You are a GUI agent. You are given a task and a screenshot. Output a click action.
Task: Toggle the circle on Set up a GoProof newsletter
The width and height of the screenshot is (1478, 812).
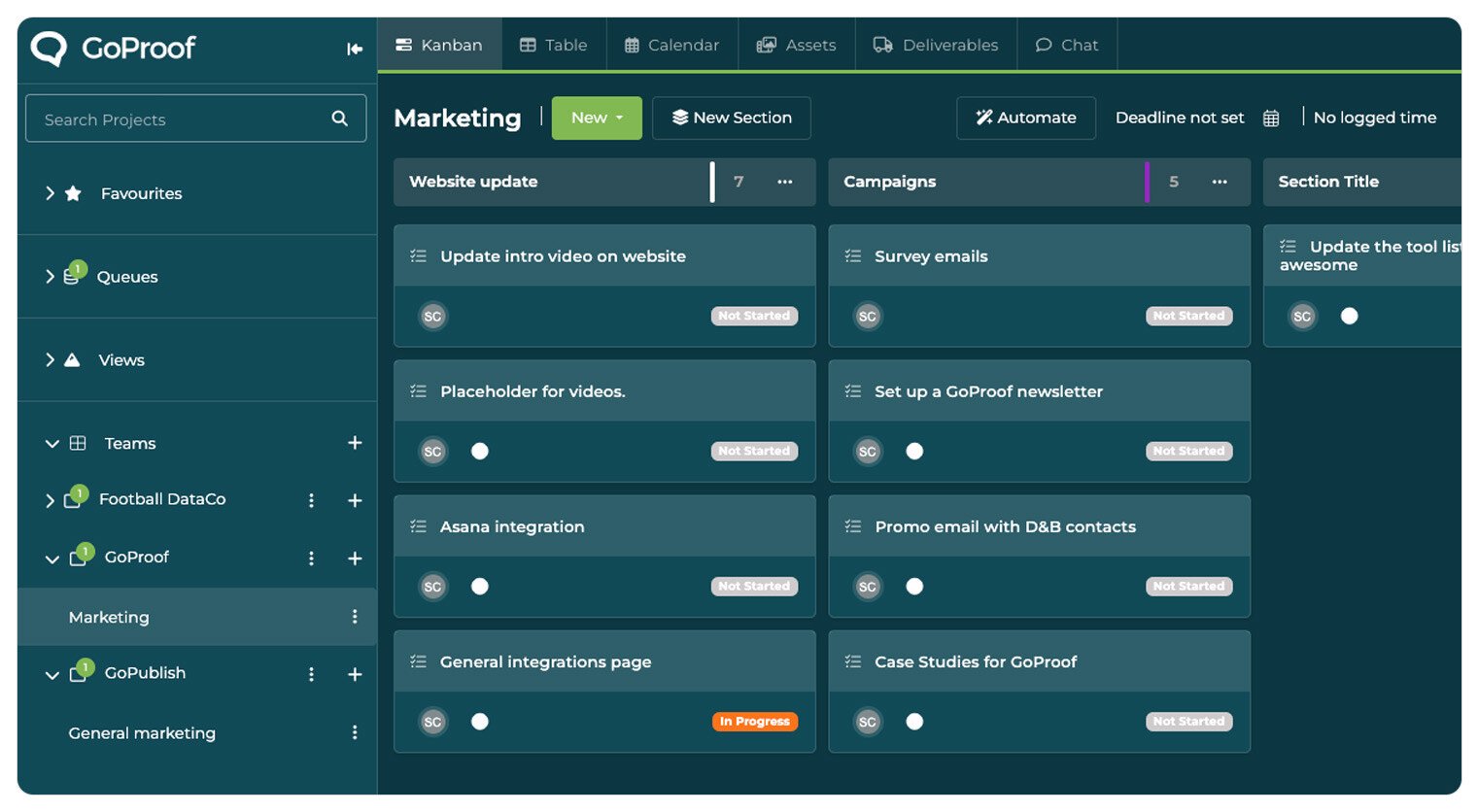[914, 451]
